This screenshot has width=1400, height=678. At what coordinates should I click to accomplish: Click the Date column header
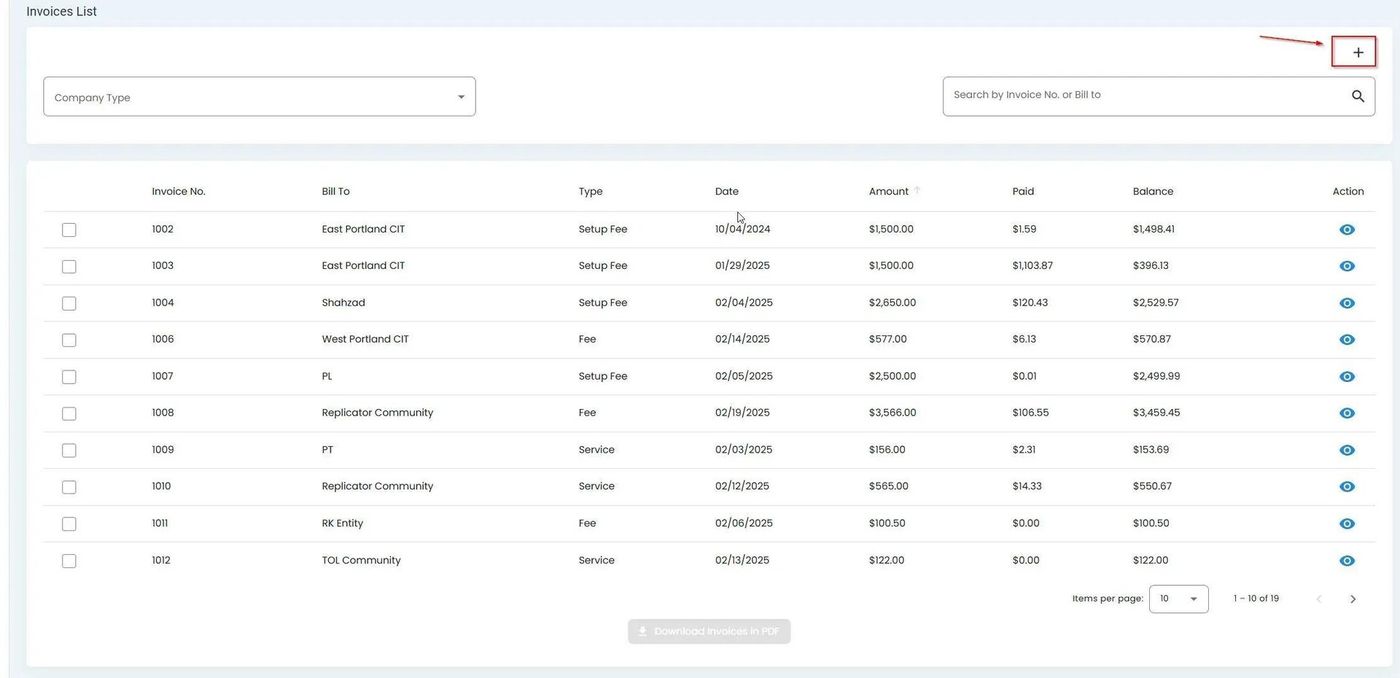[x=726, y=191]
